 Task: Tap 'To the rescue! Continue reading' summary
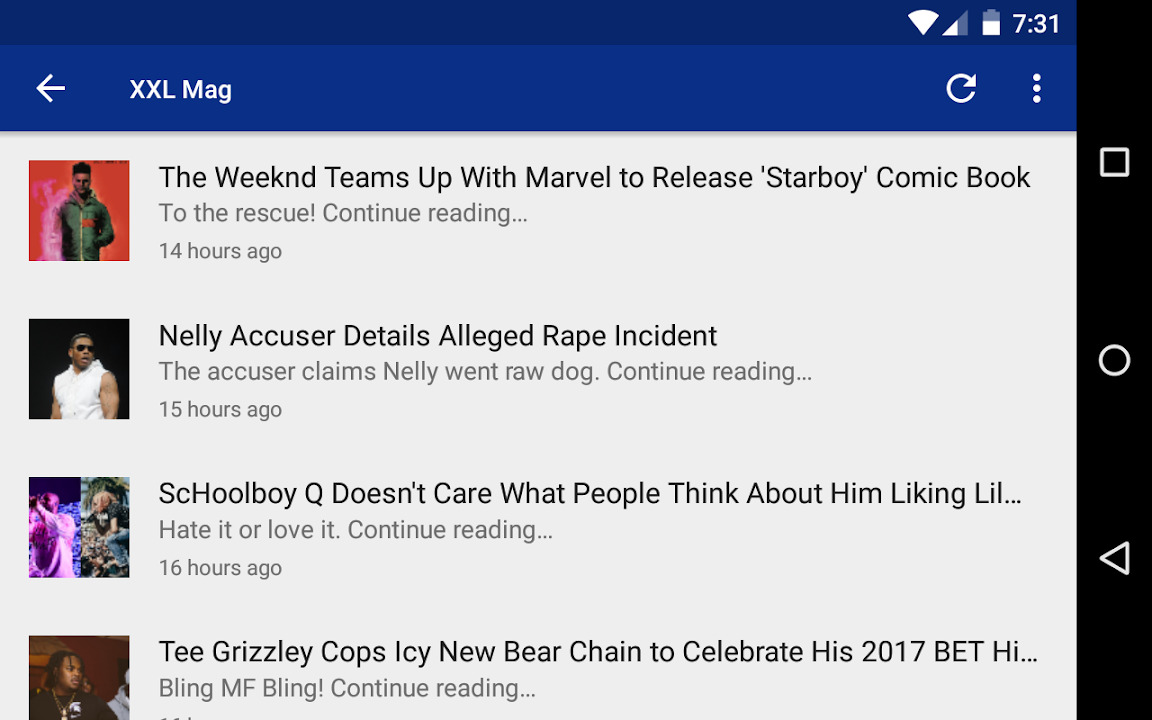(x=343, y=213)
